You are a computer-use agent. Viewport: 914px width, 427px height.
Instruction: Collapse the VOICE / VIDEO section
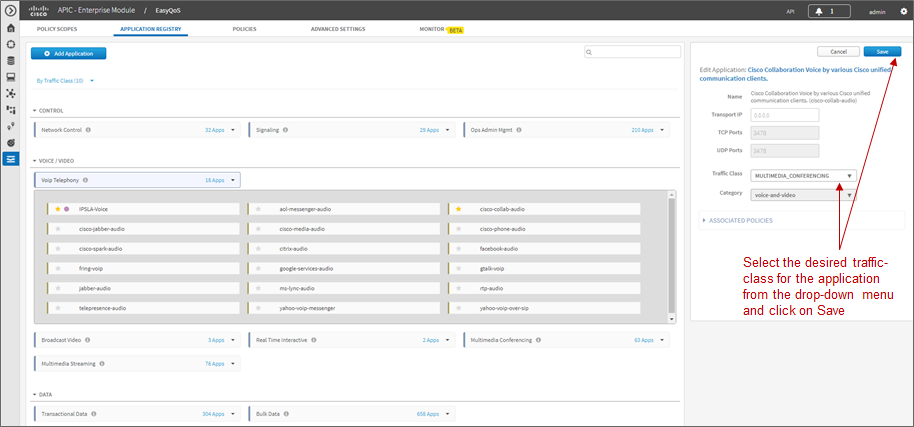click(x=34, y=161)
